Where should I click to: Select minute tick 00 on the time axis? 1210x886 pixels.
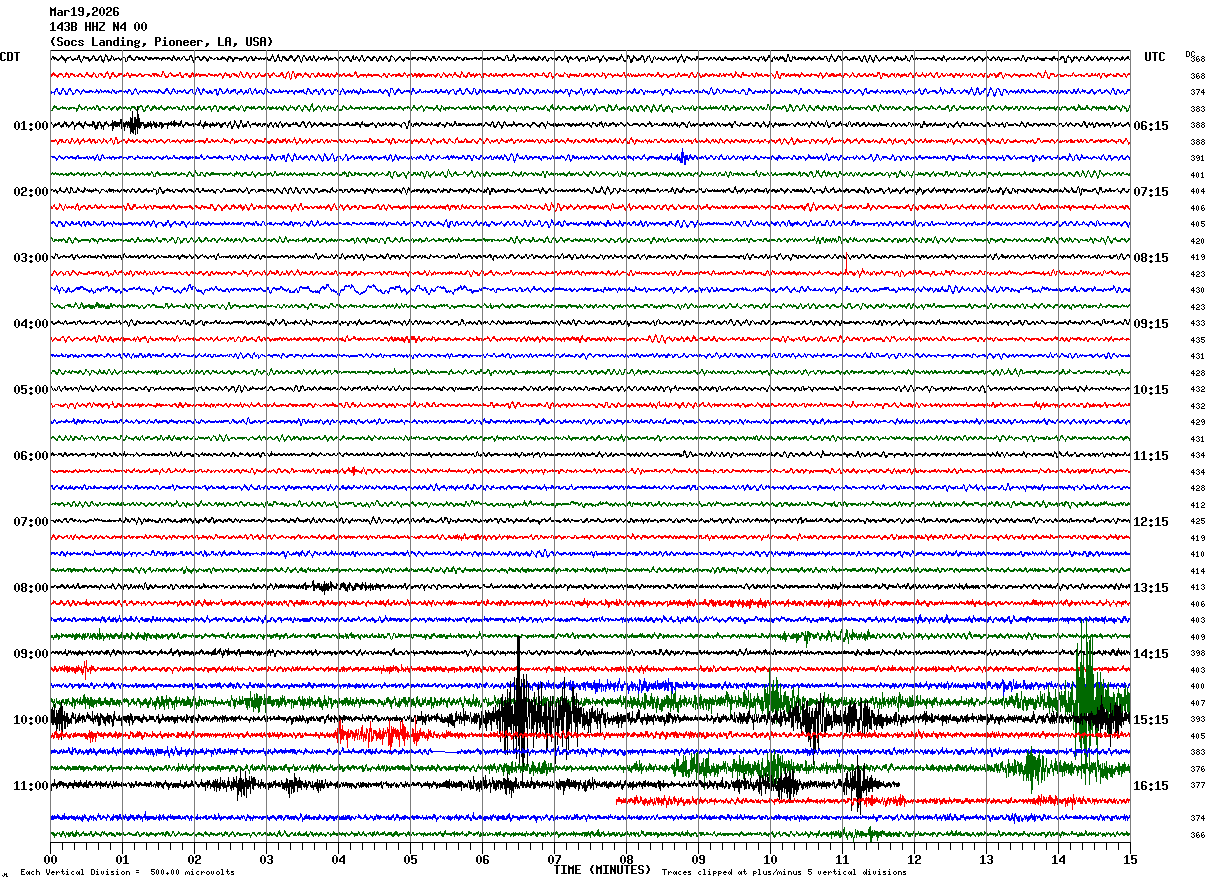click(50, 859)
